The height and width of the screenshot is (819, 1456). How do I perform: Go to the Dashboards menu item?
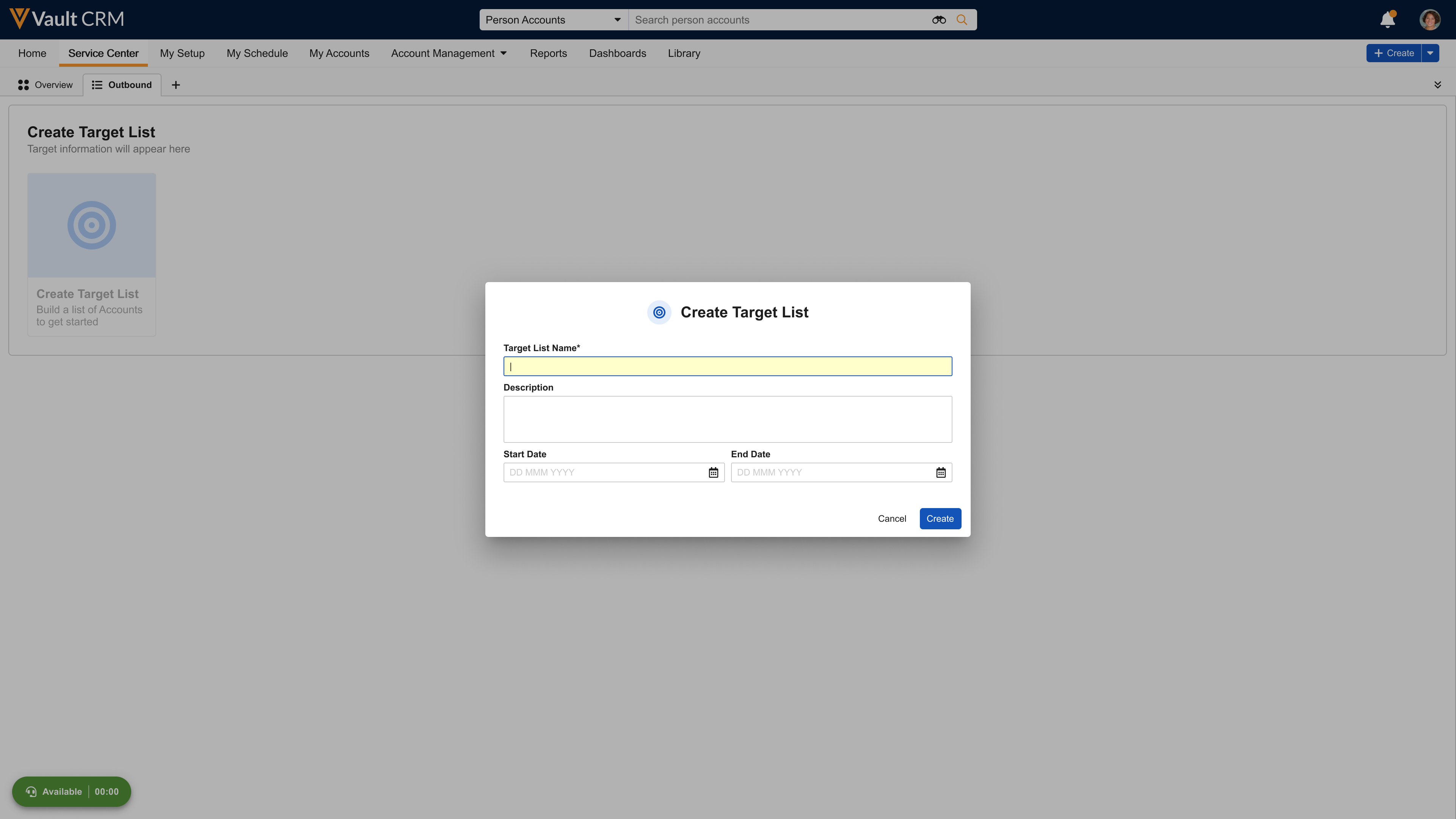tap(617, 53)
